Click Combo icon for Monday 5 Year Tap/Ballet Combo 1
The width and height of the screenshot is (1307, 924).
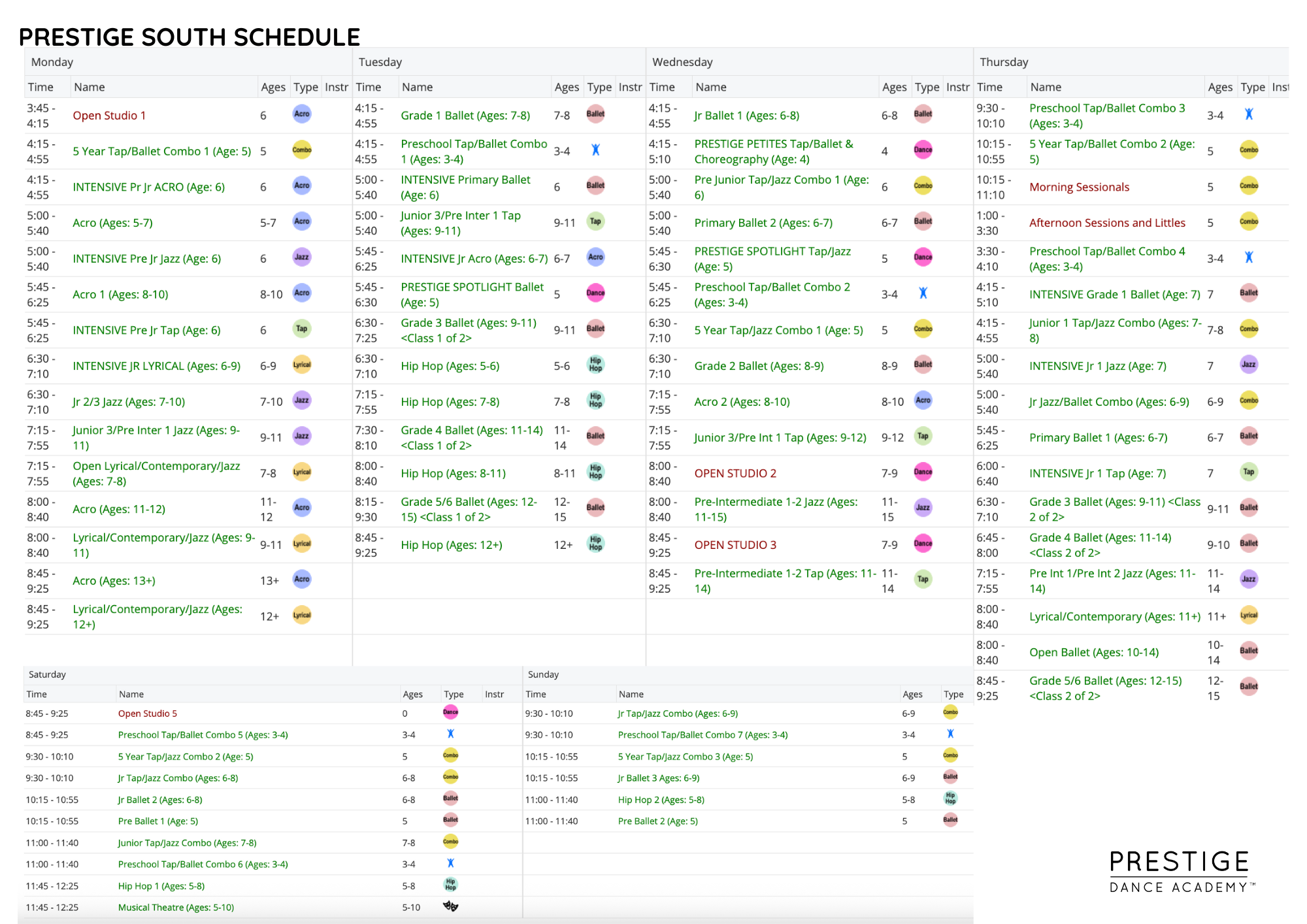click(302, 150)
